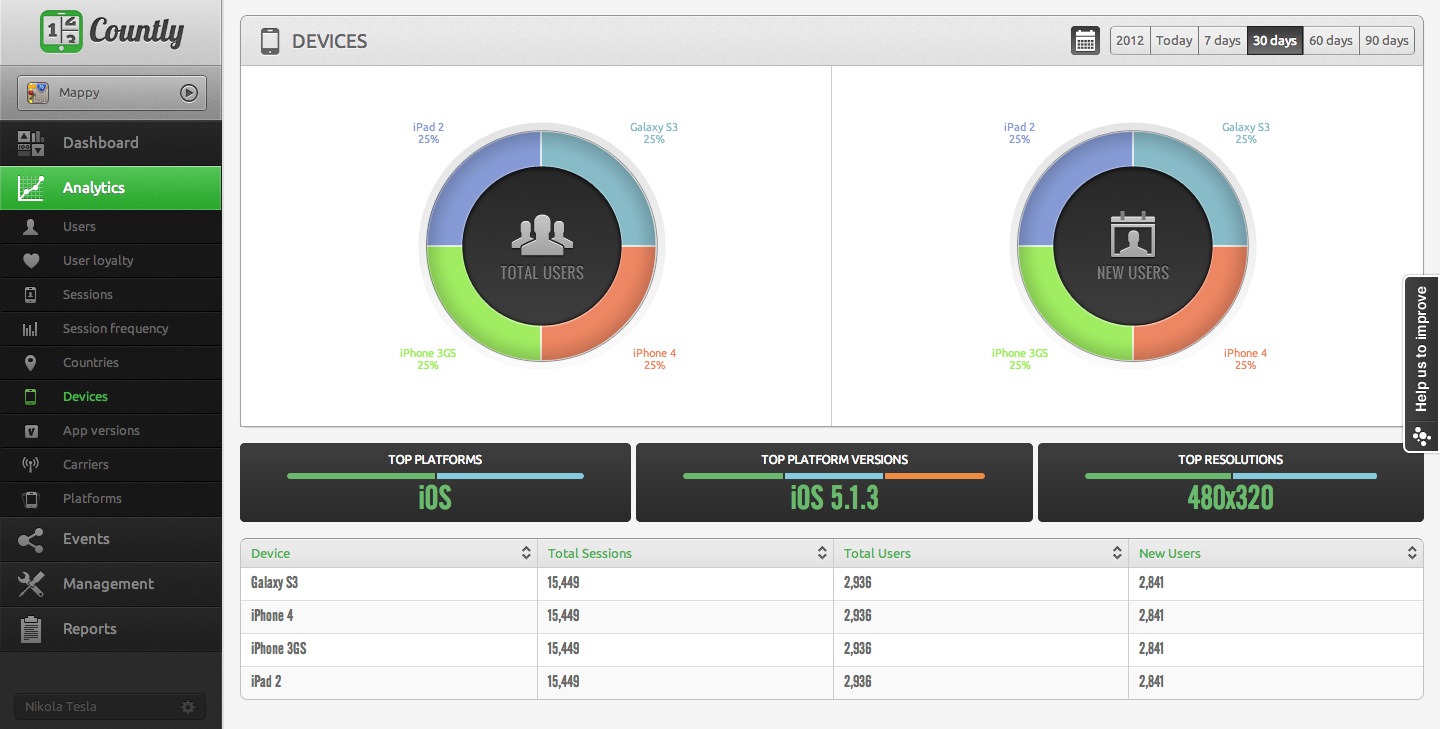Click the Mappy app icon
The width and height of the screenshot is (1440, 729).
[38, 92]
